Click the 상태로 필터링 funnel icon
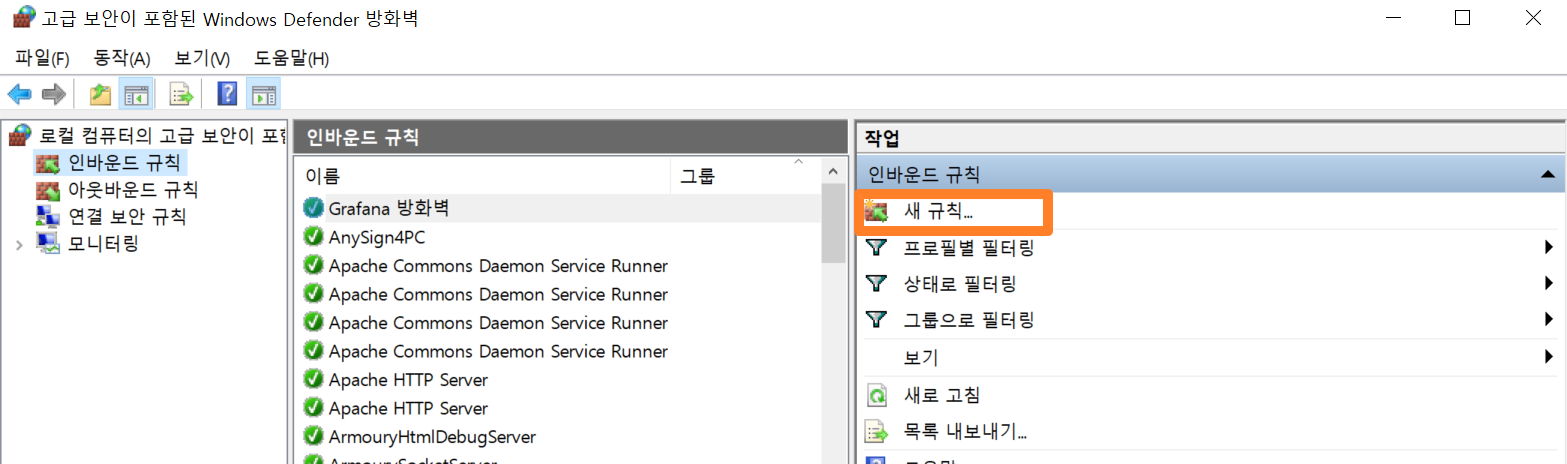Screen dimensions: 1567x464 click(x=876, y=284)
